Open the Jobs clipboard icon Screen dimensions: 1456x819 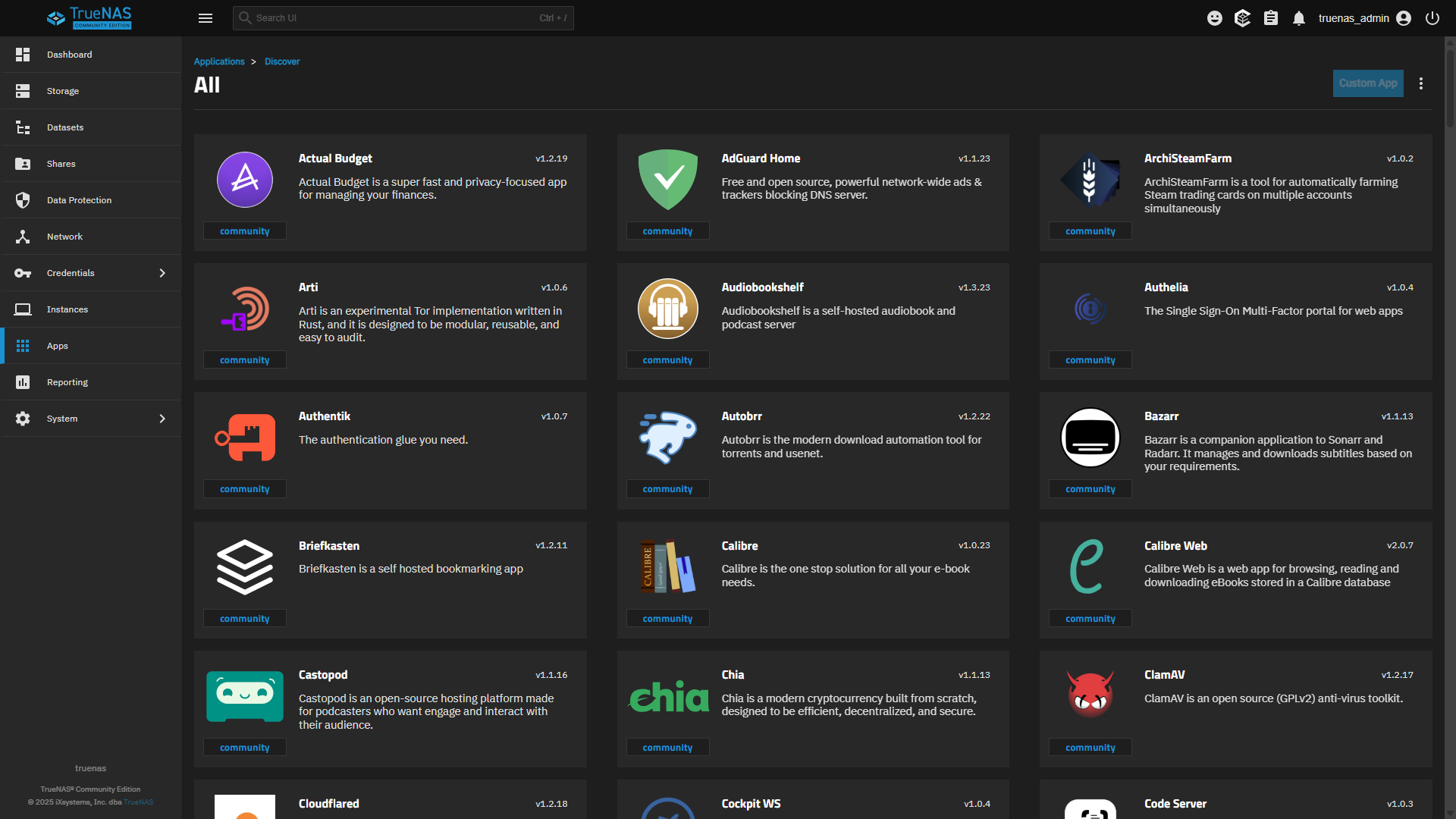1271,18
